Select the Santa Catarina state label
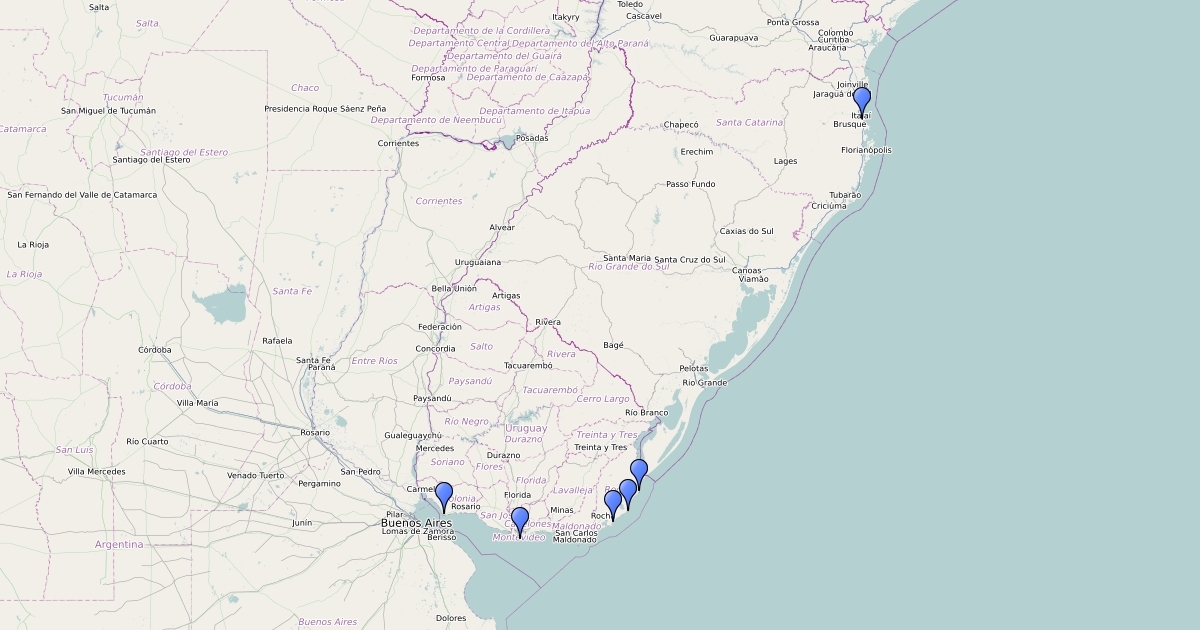Screen dimensions: 1200x630 [x=750, y=122]
